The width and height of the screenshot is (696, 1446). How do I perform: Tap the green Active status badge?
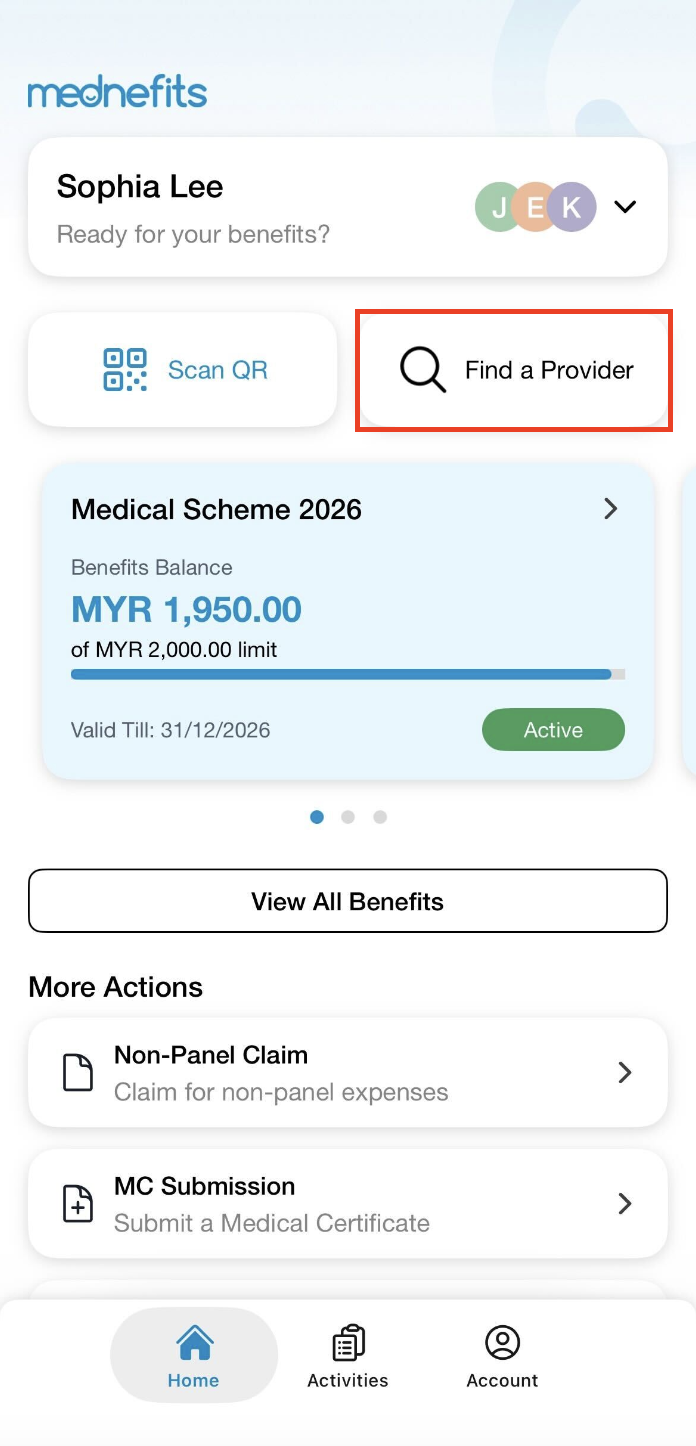pos(553,730)
